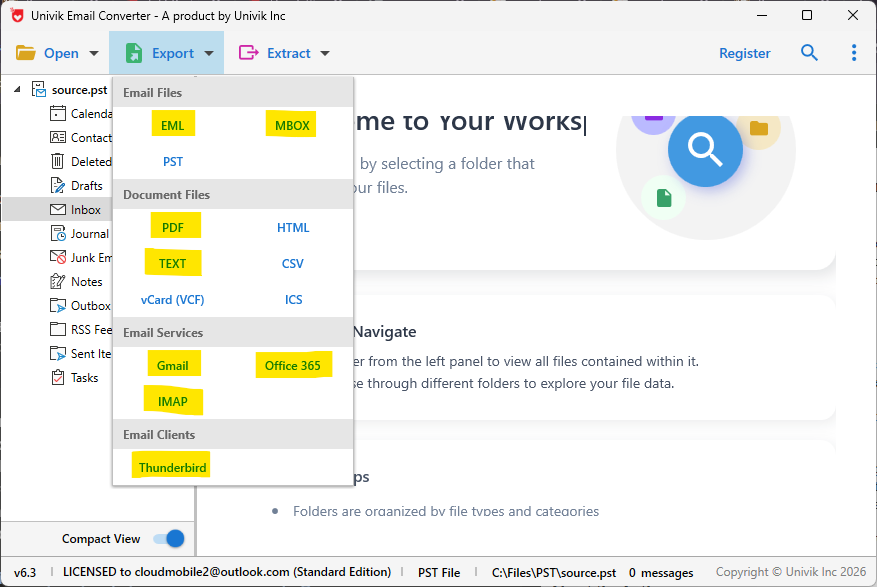877x587 pixels.
Task: Click the Open button label
Action: (61, 53)
